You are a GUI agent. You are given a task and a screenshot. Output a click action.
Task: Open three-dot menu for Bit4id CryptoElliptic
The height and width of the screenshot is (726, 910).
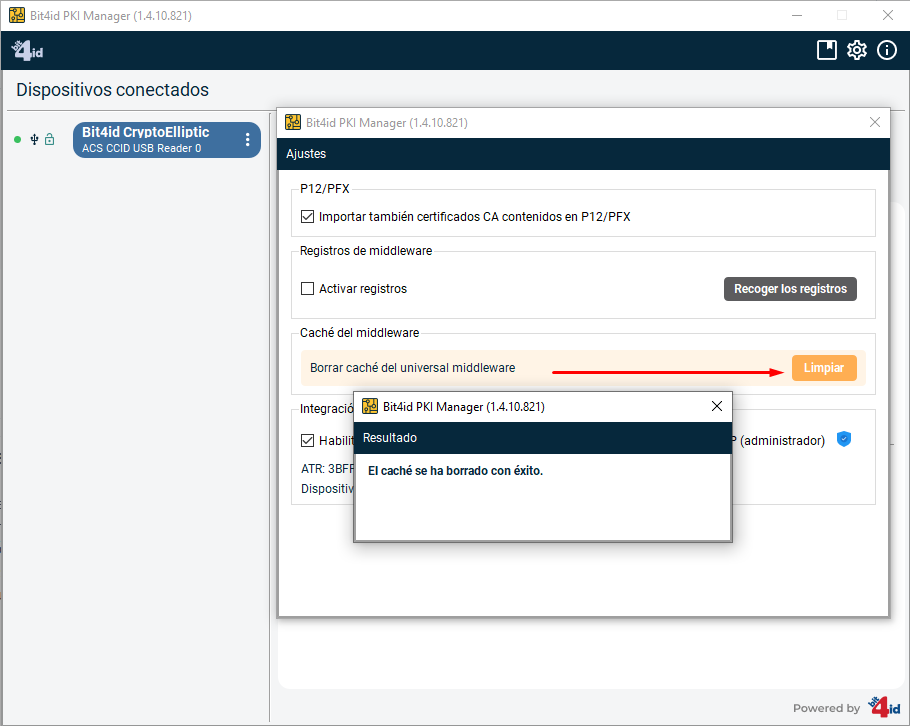(x=248, y=139)
